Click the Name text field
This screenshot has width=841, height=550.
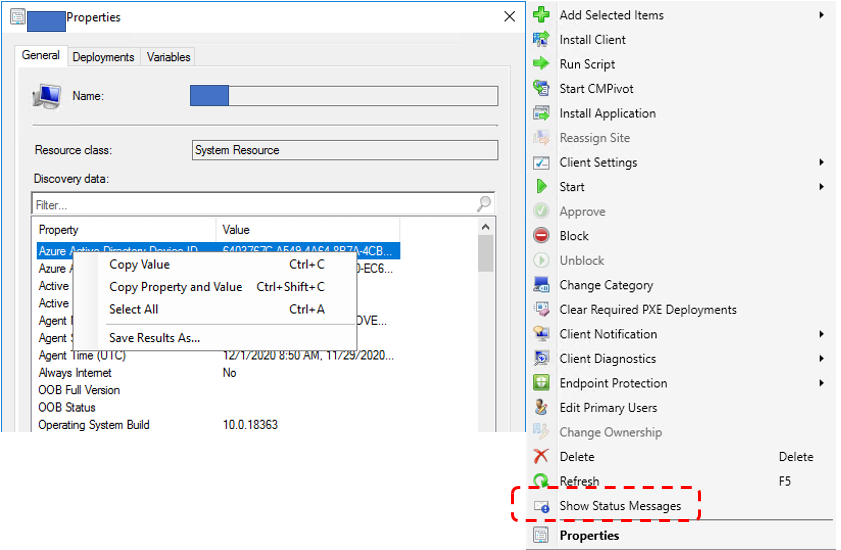coord(344,96)
